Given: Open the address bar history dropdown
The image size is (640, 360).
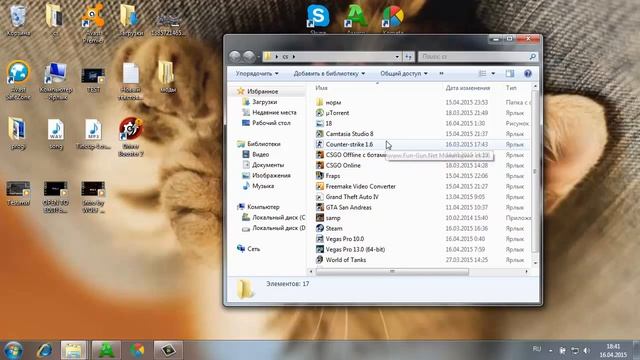Looking at the screenshot, I should pos(397,57).
